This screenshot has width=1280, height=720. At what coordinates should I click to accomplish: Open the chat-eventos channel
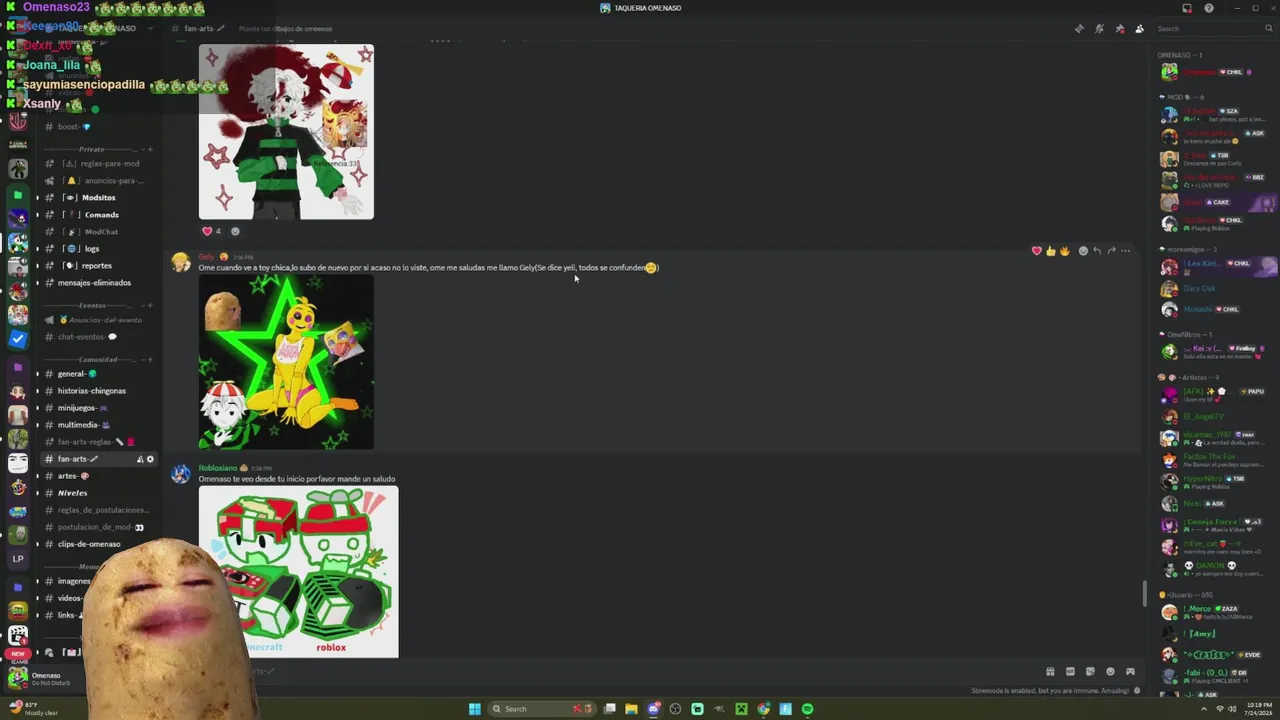98,337
